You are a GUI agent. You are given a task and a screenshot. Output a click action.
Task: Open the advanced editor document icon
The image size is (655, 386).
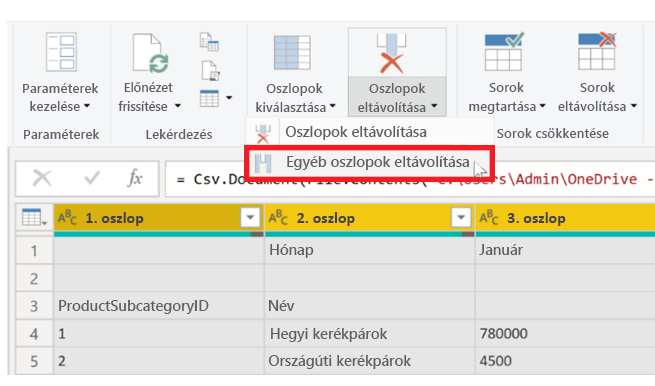tap(211, 70)
